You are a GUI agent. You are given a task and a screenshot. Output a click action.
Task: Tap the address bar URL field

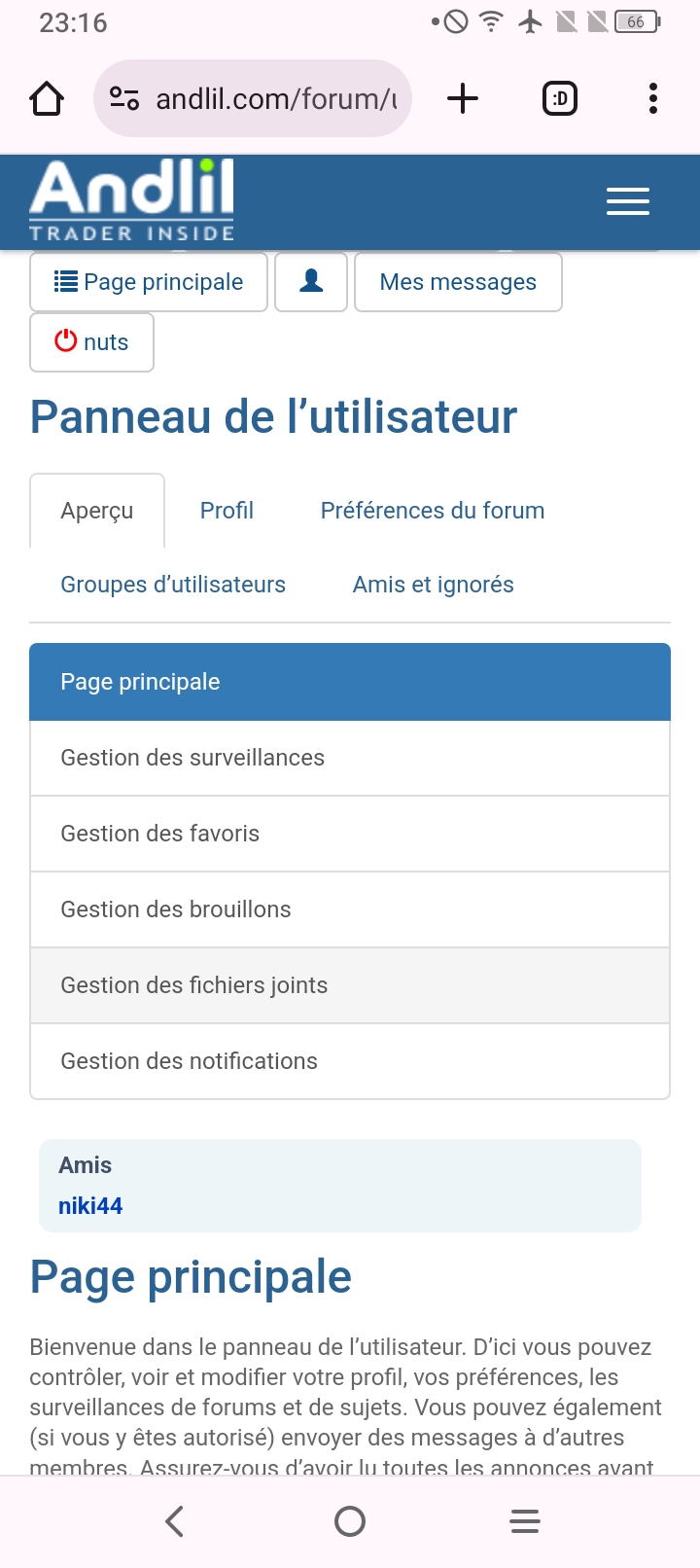click(276, 99)
